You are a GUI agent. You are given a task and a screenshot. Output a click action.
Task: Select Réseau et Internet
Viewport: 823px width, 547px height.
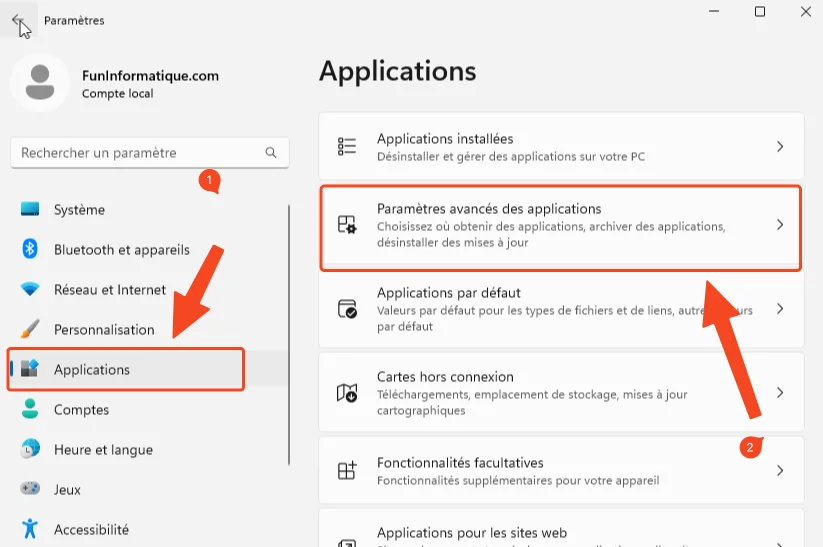pyautogui.click(x=148, y=289)
